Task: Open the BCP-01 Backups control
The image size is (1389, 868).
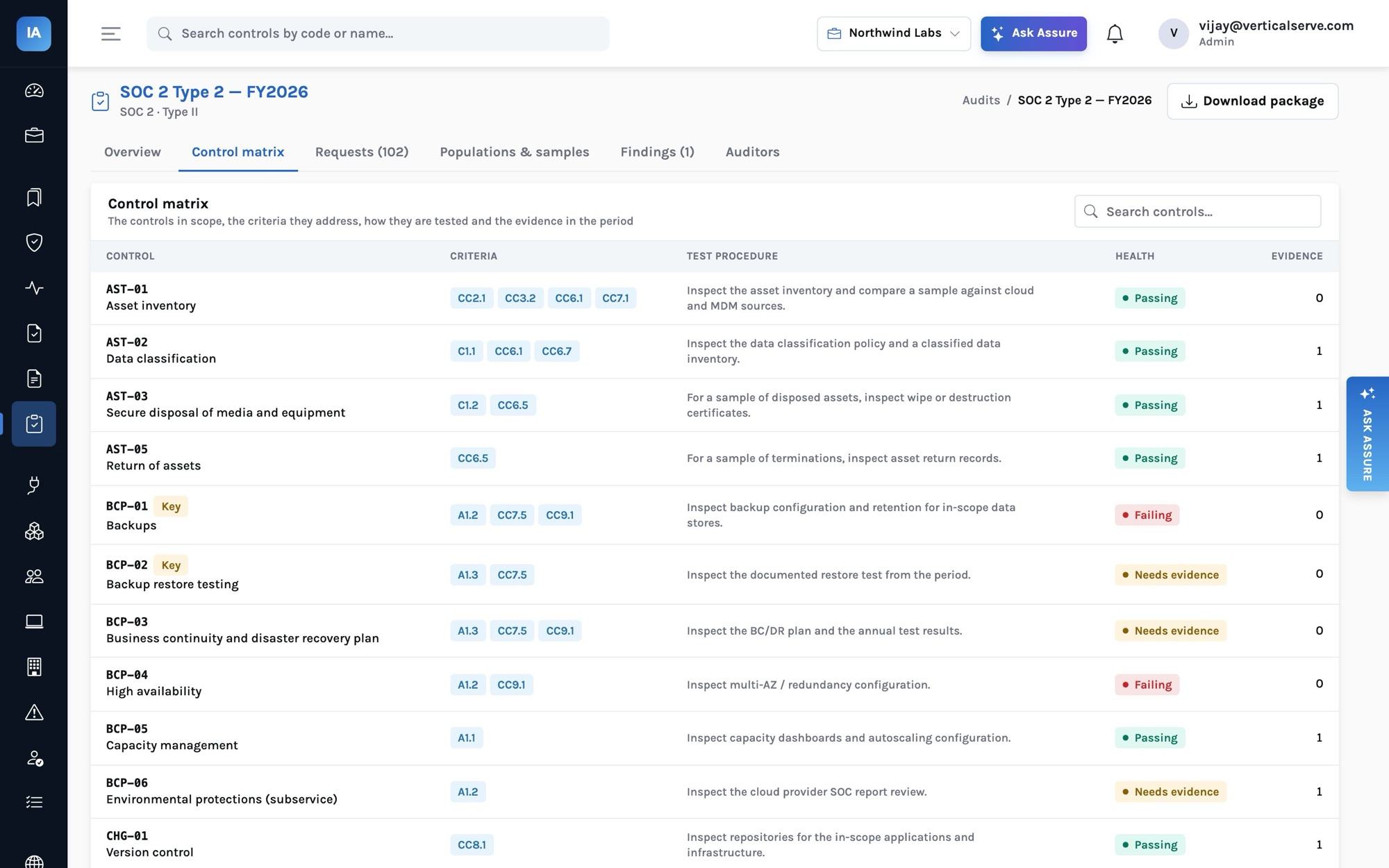Action: tap(715, 515)
